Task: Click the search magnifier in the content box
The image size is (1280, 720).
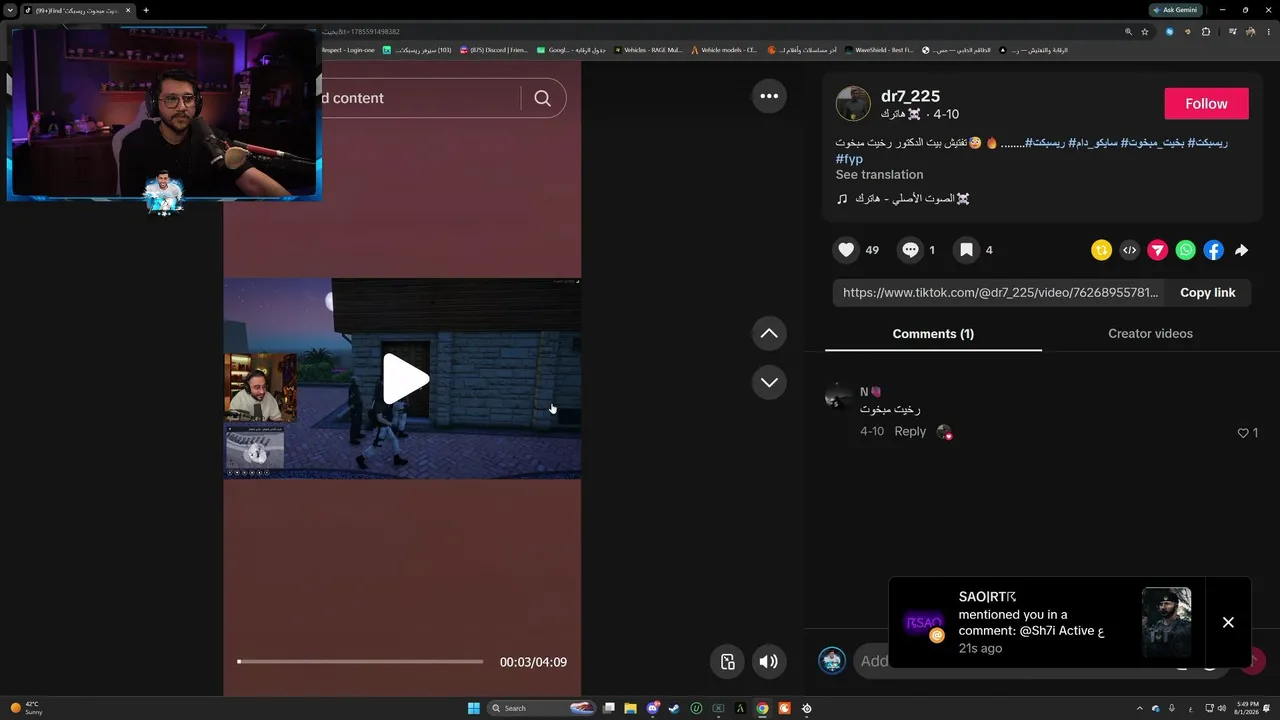Action: [542, 98]
